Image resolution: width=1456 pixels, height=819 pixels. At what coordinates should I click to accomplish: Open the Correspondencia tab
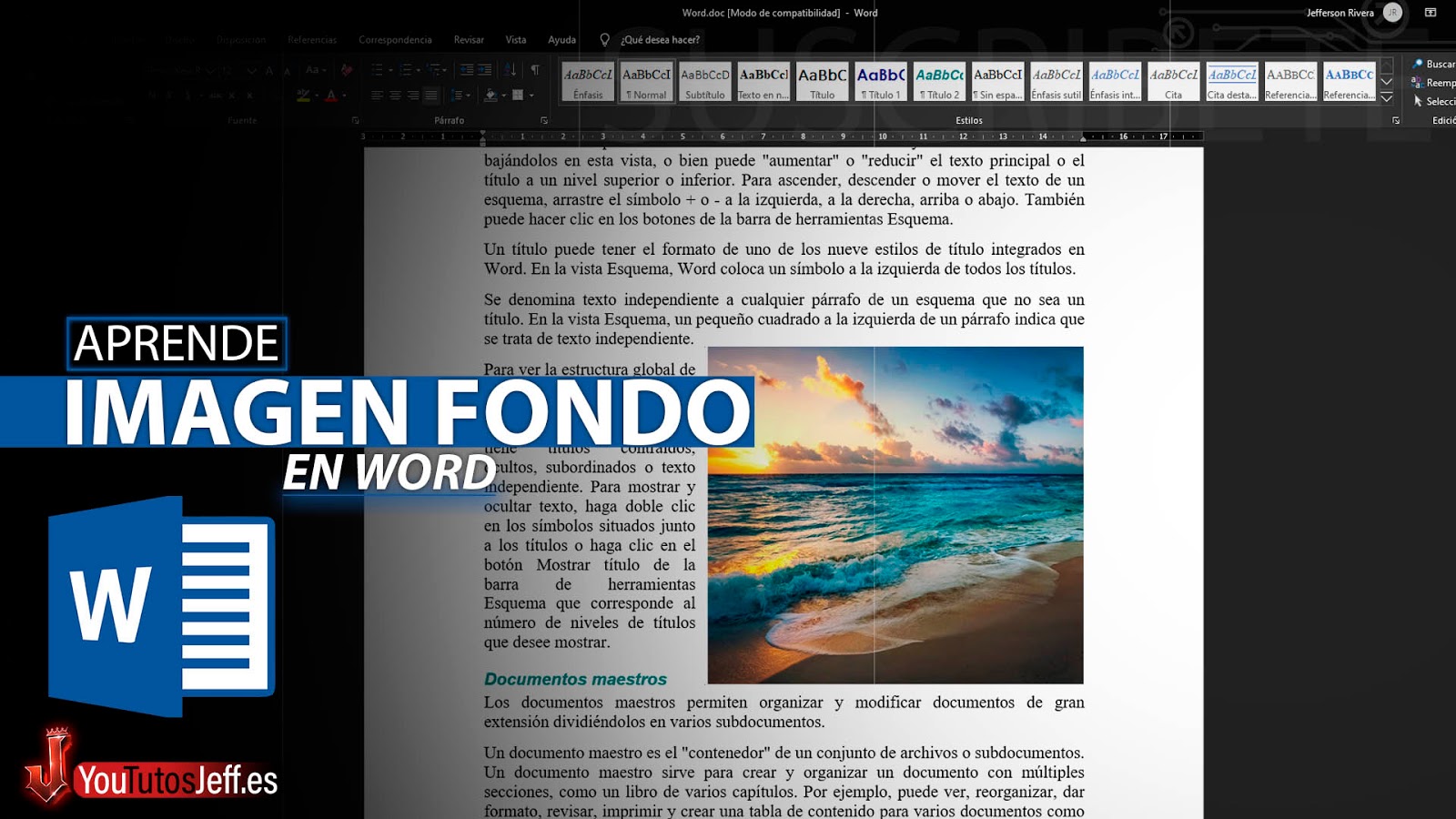395,40
